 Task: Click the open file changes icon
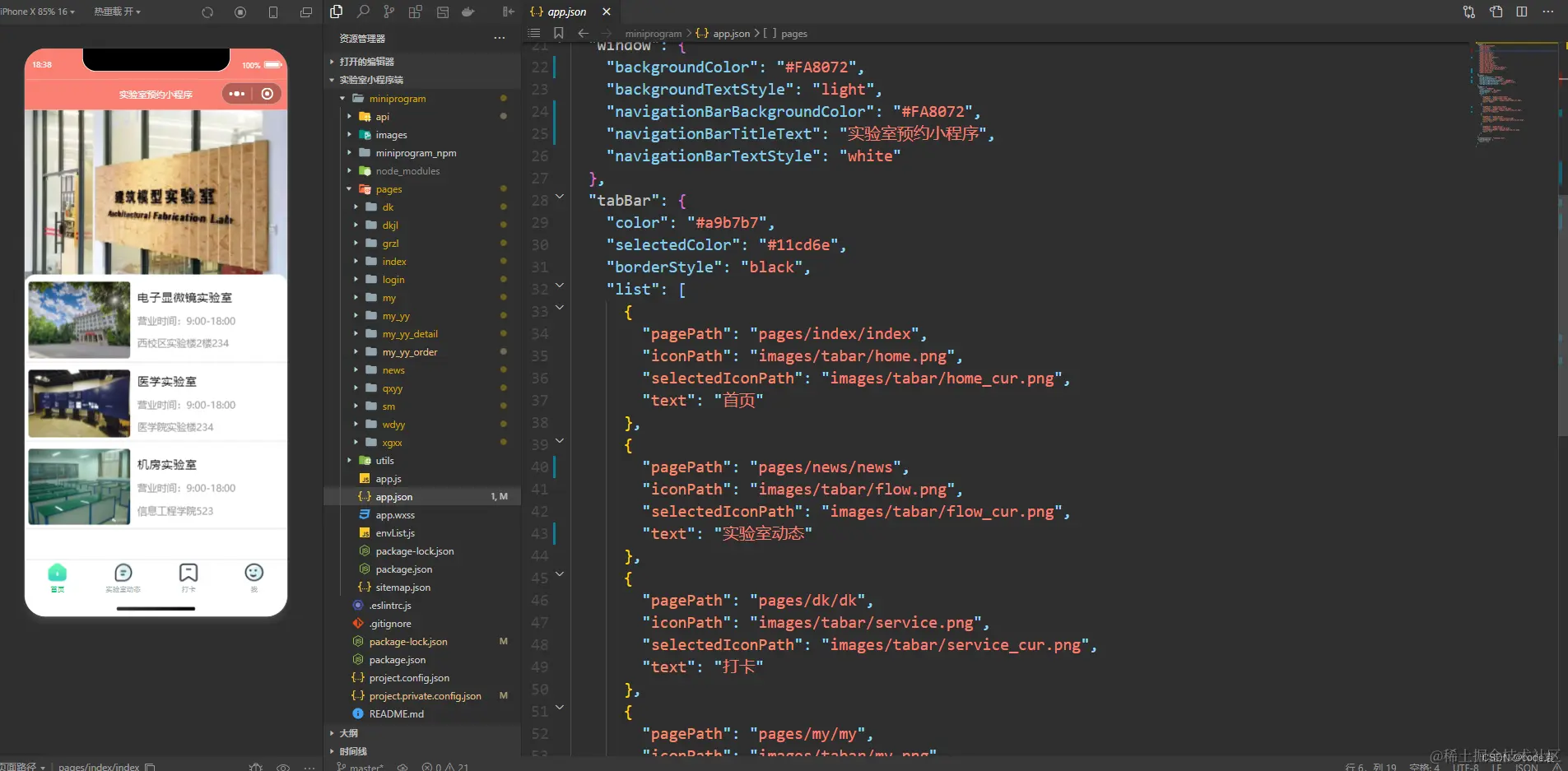point(1496,12)
